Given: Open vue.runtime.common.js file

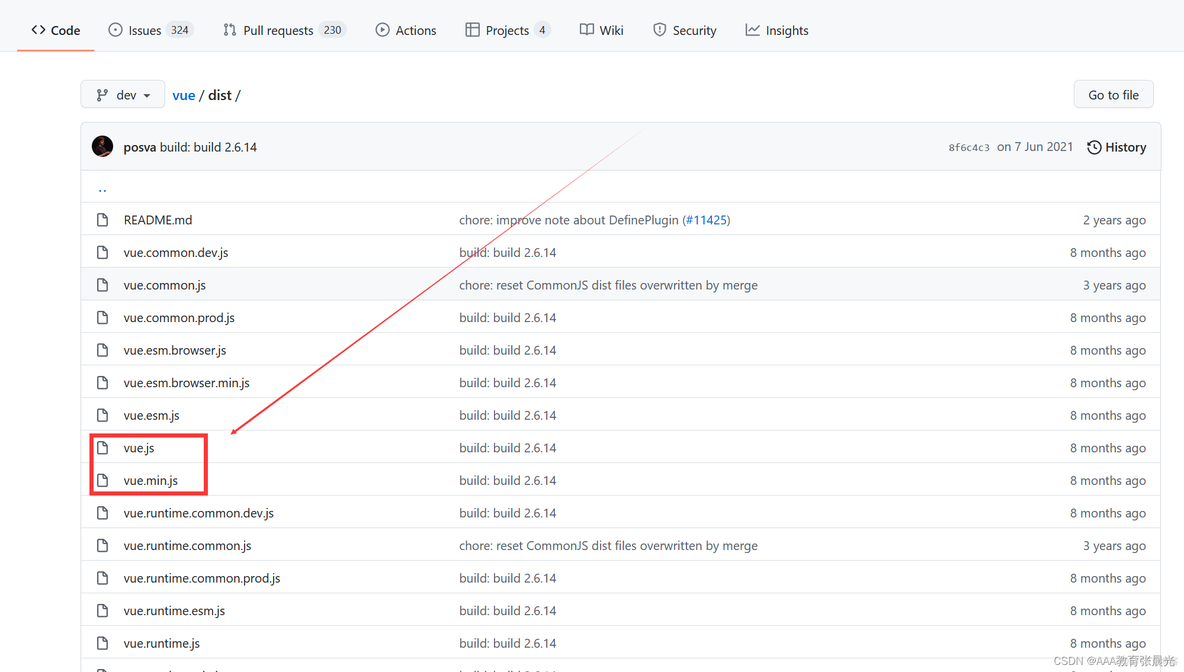Looking at the screenshot, I should coord(187,545).
